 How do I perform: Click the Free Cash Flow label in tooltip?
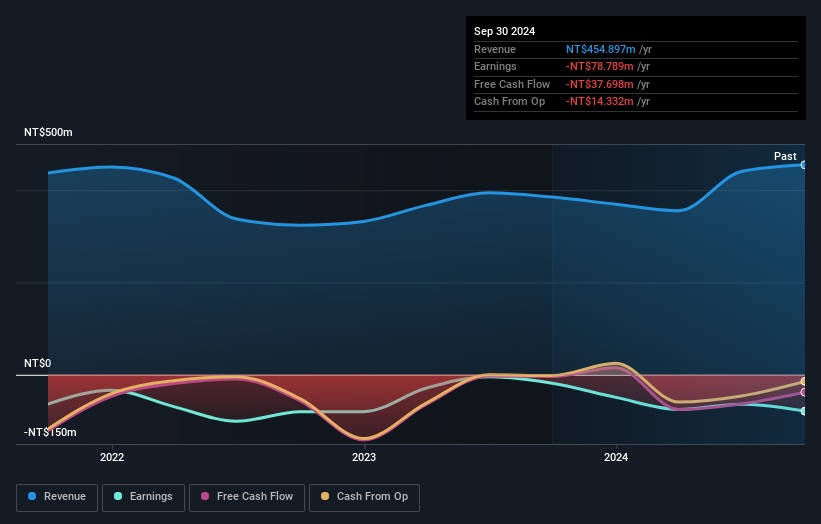pyautogui.click(x=512, y=84)
